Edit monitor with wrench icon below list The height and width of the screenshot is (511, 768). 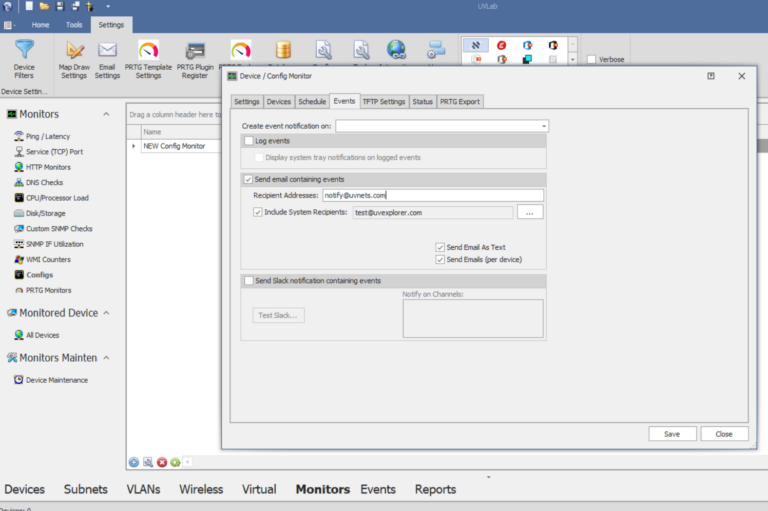(148, 462)
